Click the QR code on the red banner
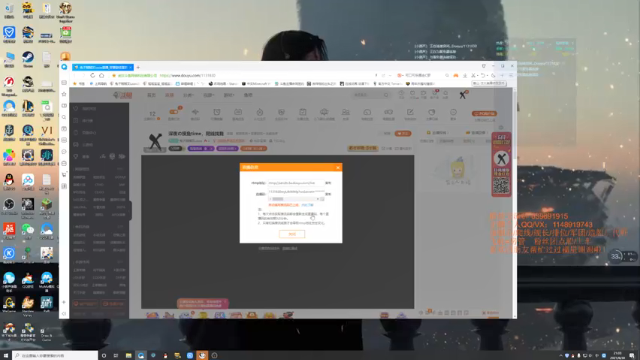 501,187
